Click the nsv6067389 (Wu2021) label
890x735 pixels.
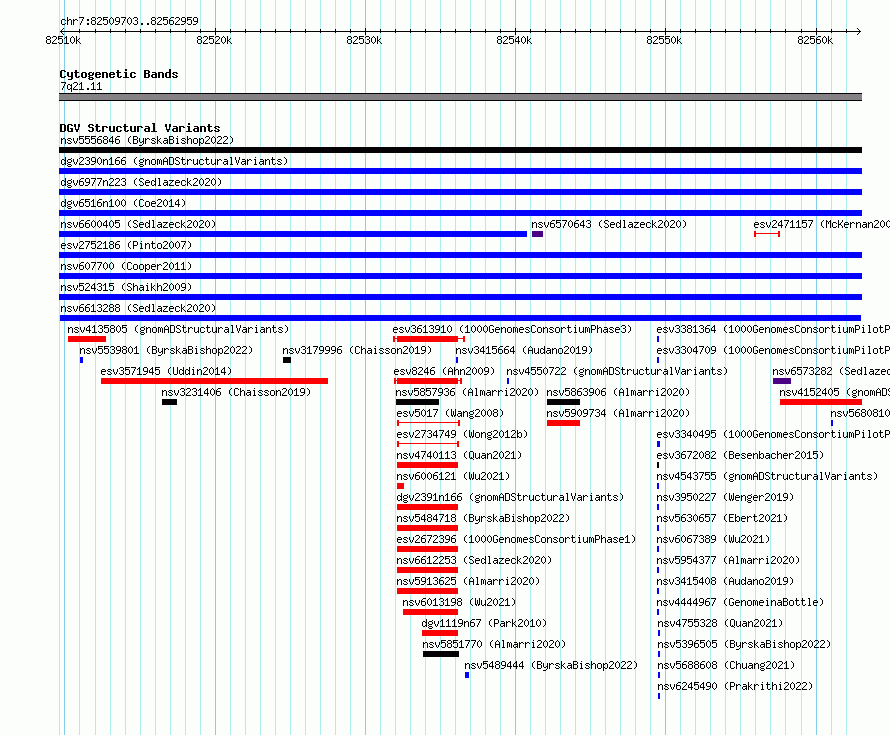(x=713, y=539)
